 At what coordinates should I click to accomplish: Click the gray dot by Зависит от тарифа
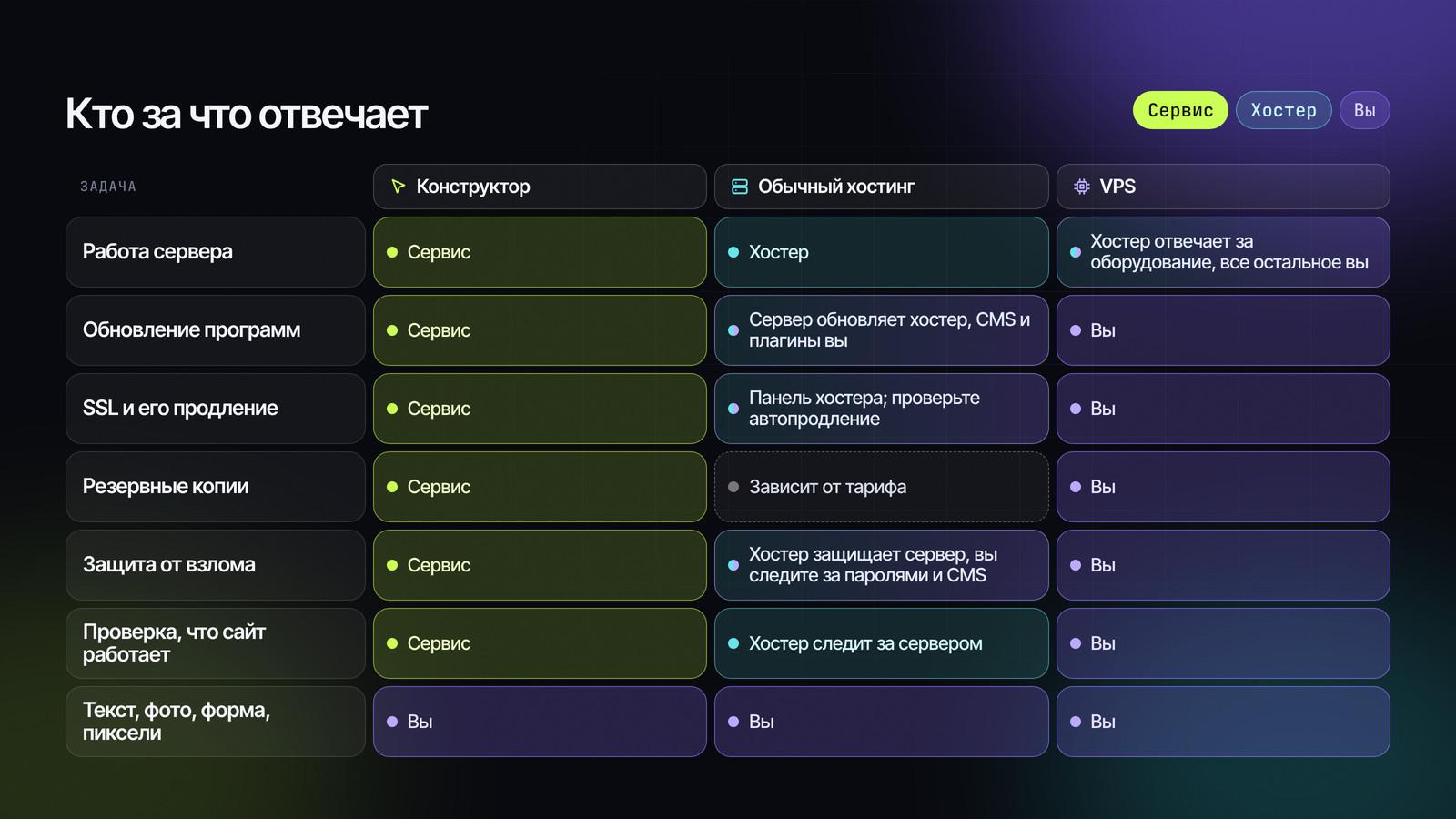[x=733, y=487]
